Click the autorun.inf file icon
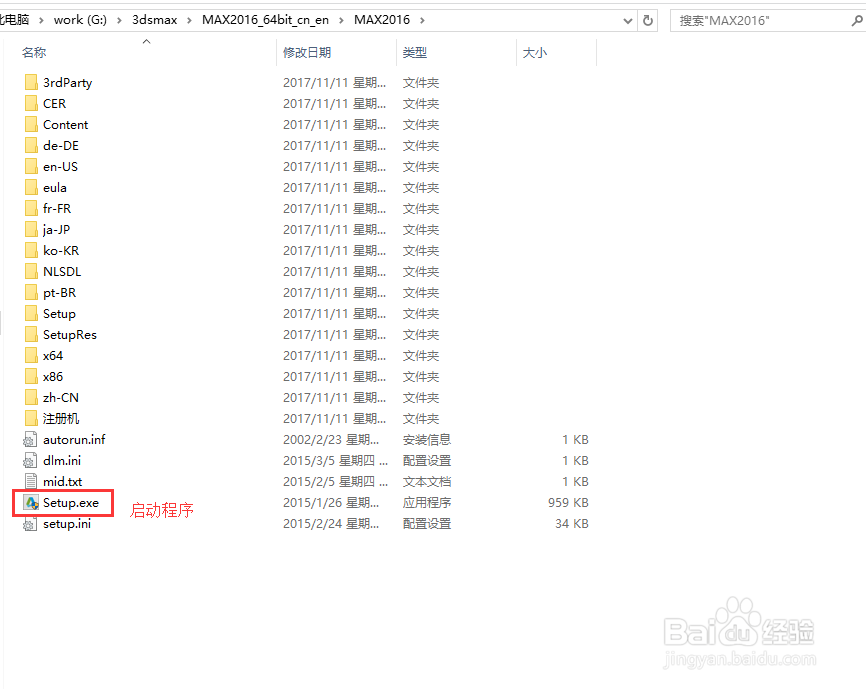Screen dimensions: 866x689 (30, 439)
